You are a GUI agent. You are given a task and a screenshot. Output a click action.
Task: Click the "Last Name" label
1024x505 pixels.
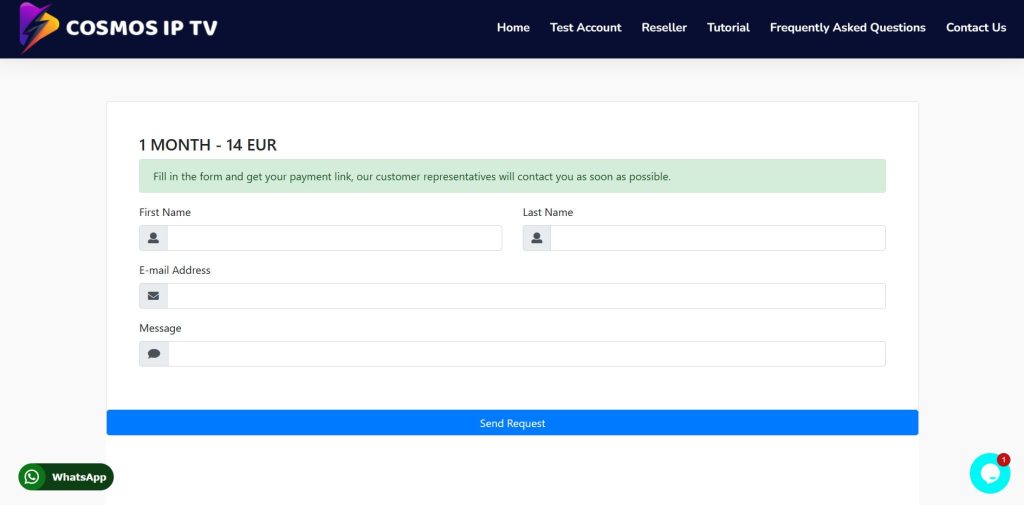(x=548, y=212)
